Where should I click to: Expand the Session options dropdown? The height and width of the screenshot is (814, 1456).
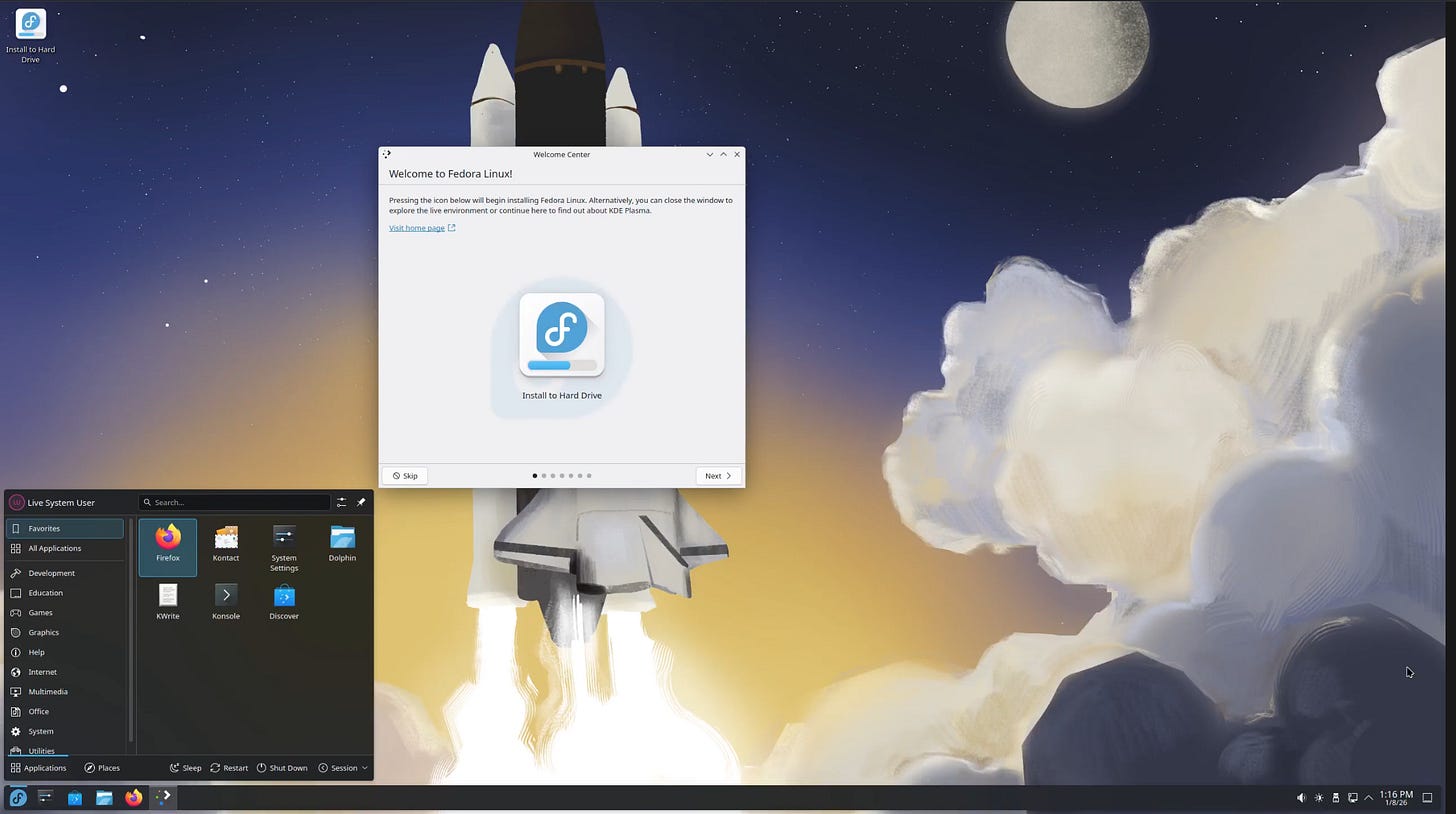coord(343,768)
